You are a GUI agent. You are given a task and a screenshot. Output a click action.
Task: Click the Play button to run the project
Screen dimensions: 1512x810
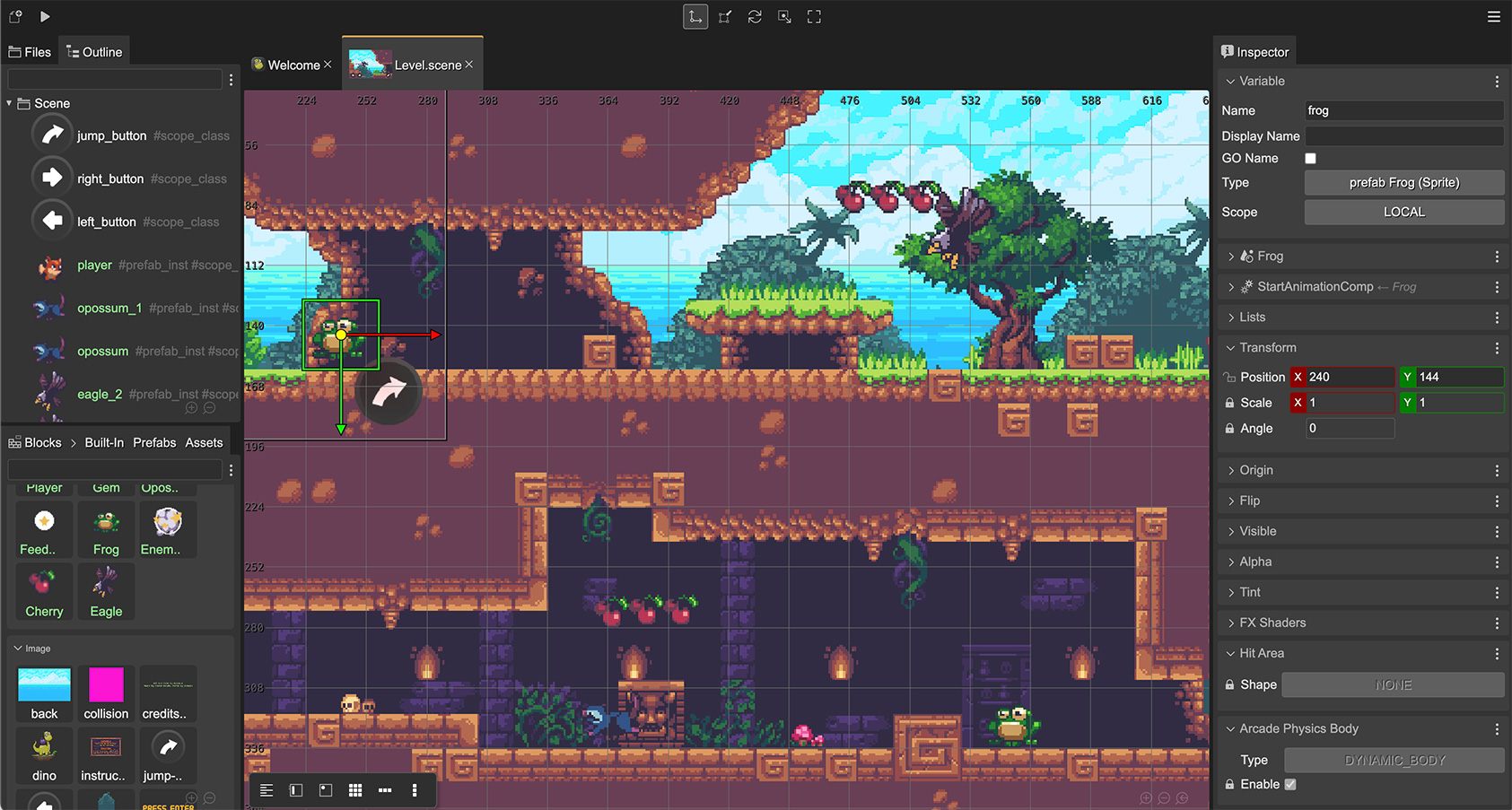44,16
